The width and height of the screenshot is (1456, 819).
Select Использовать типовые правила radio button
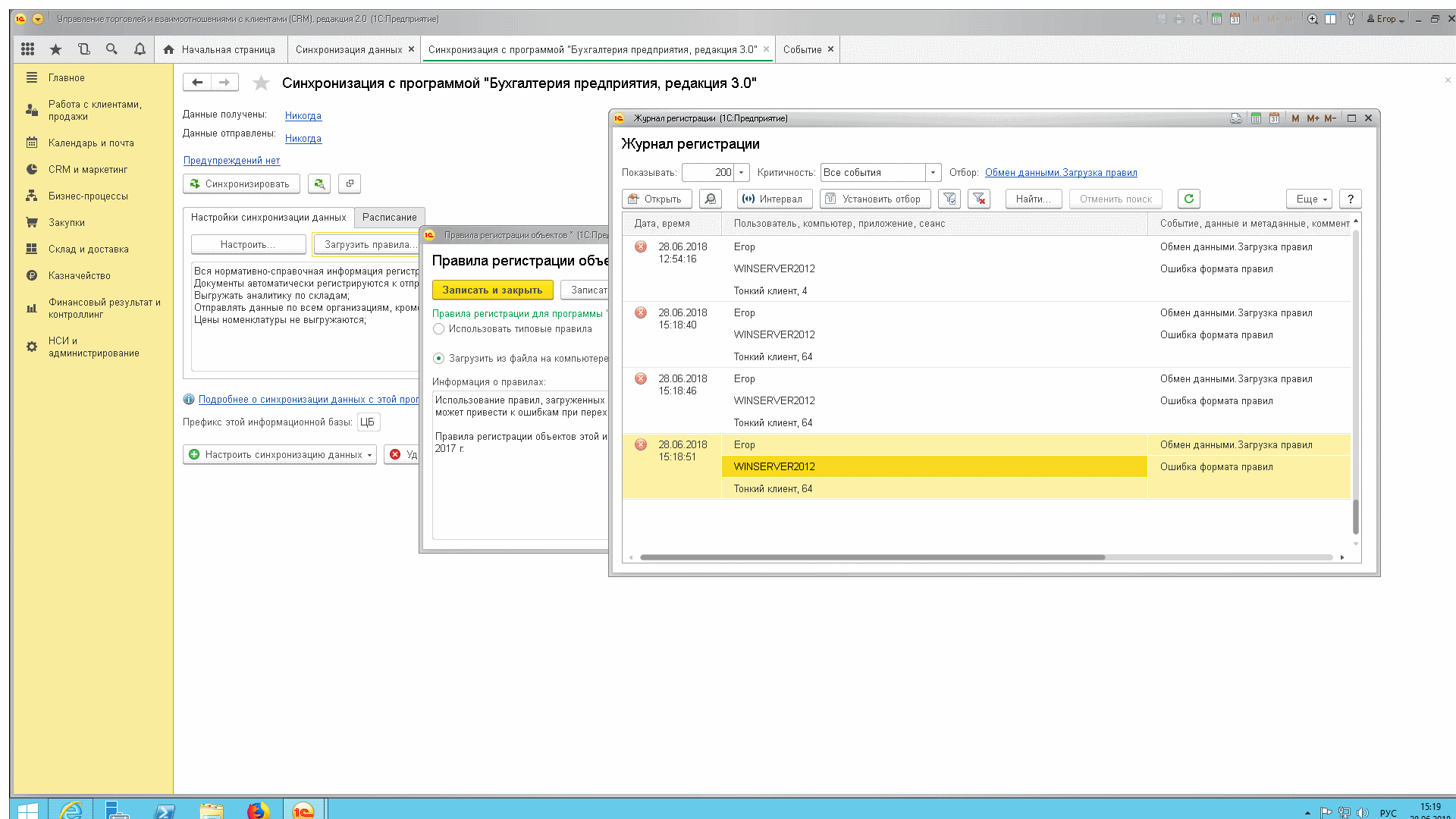point(438,329)
